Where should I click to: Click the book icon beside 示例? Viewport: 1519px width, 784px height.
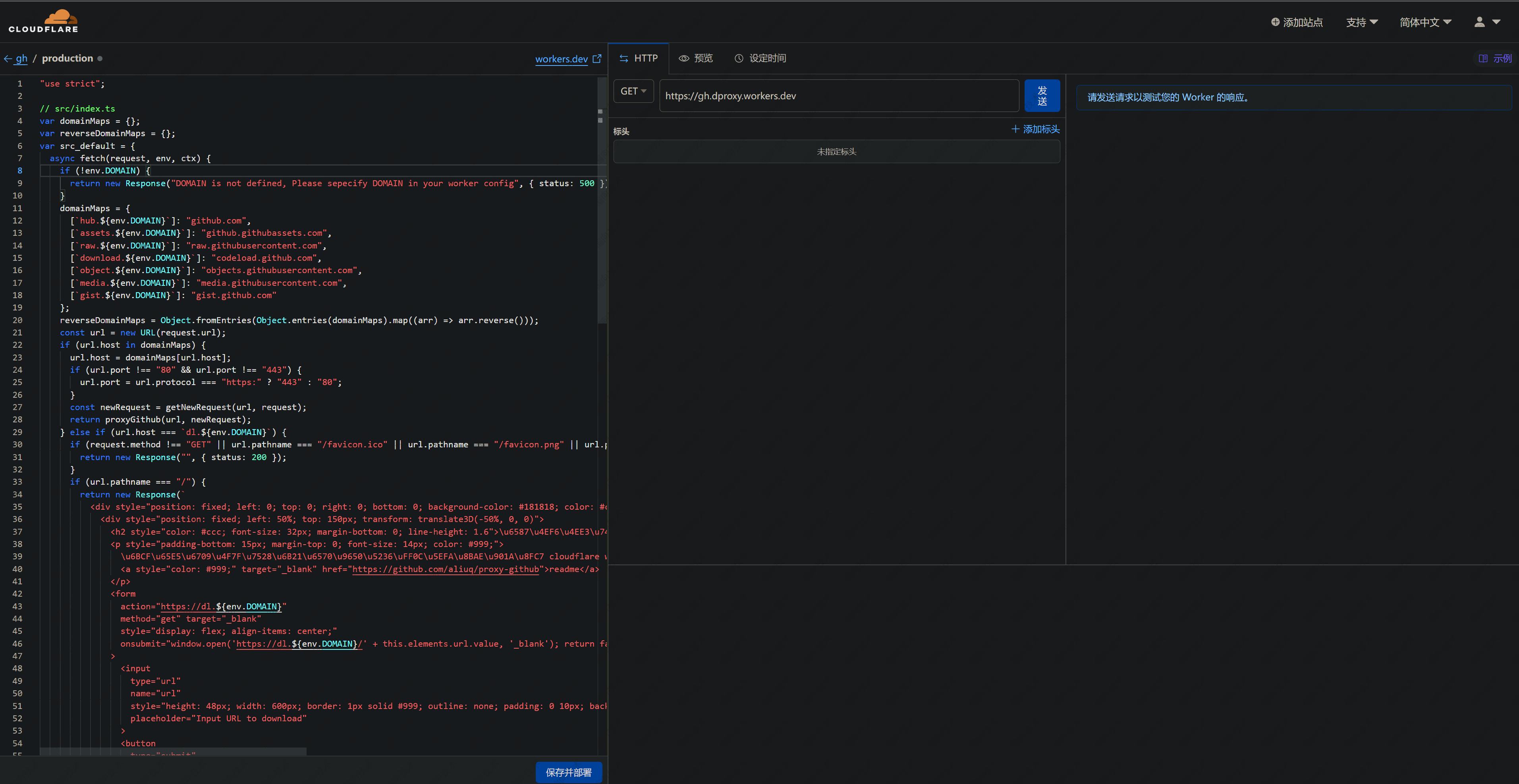1483,58
